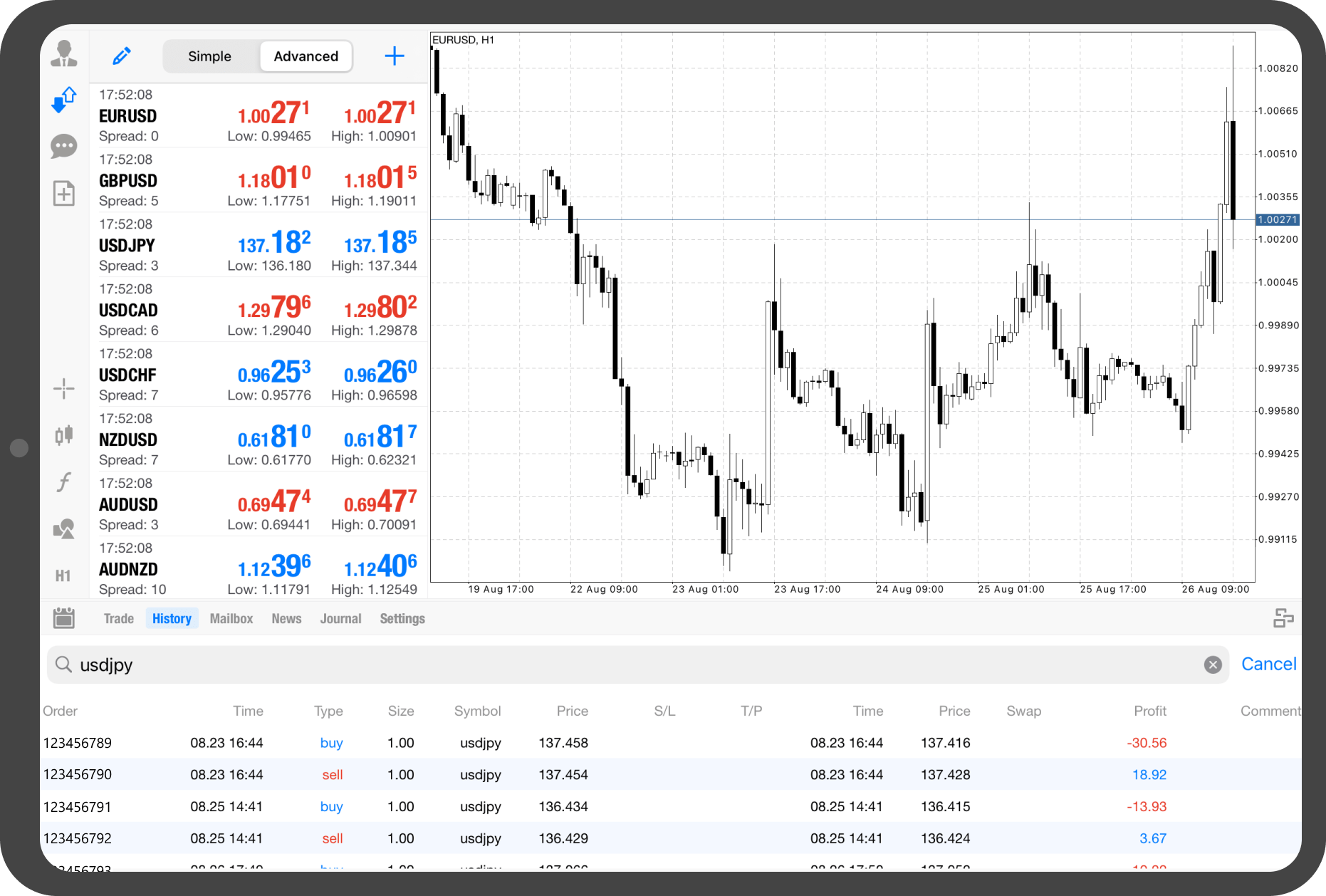Create a new order via document icon
The image size is (1326, 896).
point(64,193)
